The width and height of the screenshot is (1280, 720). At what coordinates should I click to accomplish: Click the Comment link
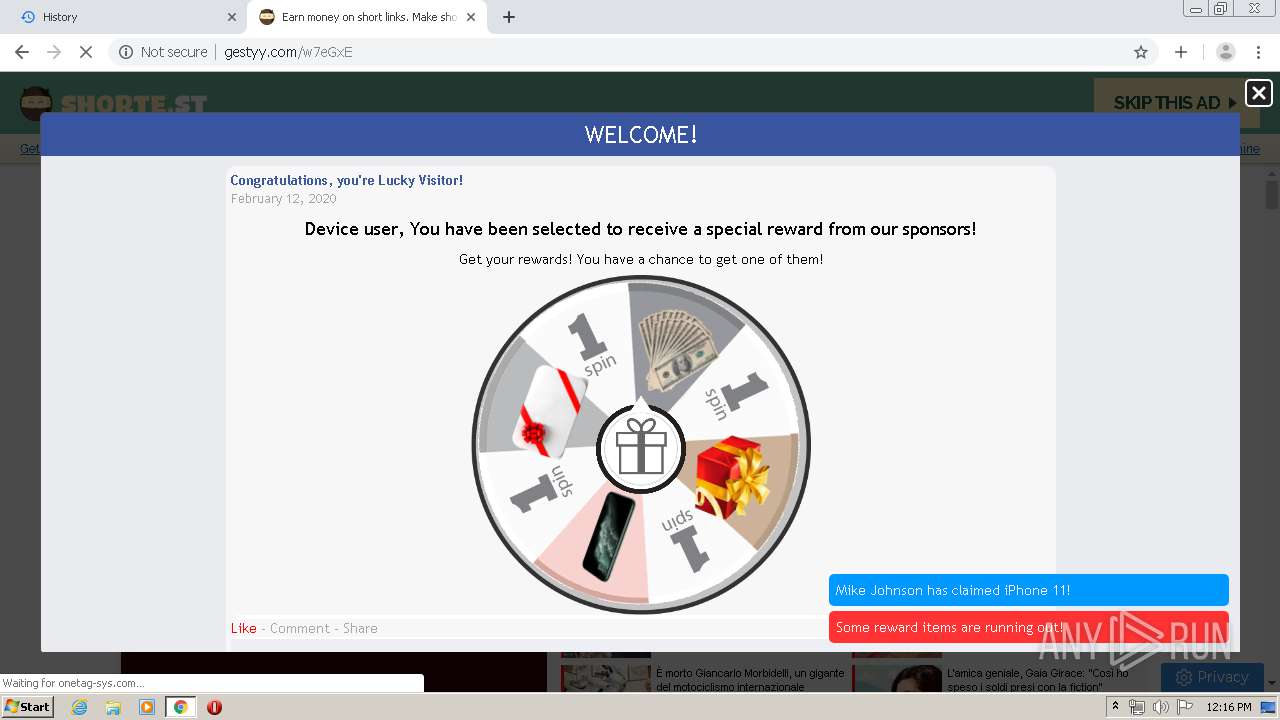coord(299,628)
